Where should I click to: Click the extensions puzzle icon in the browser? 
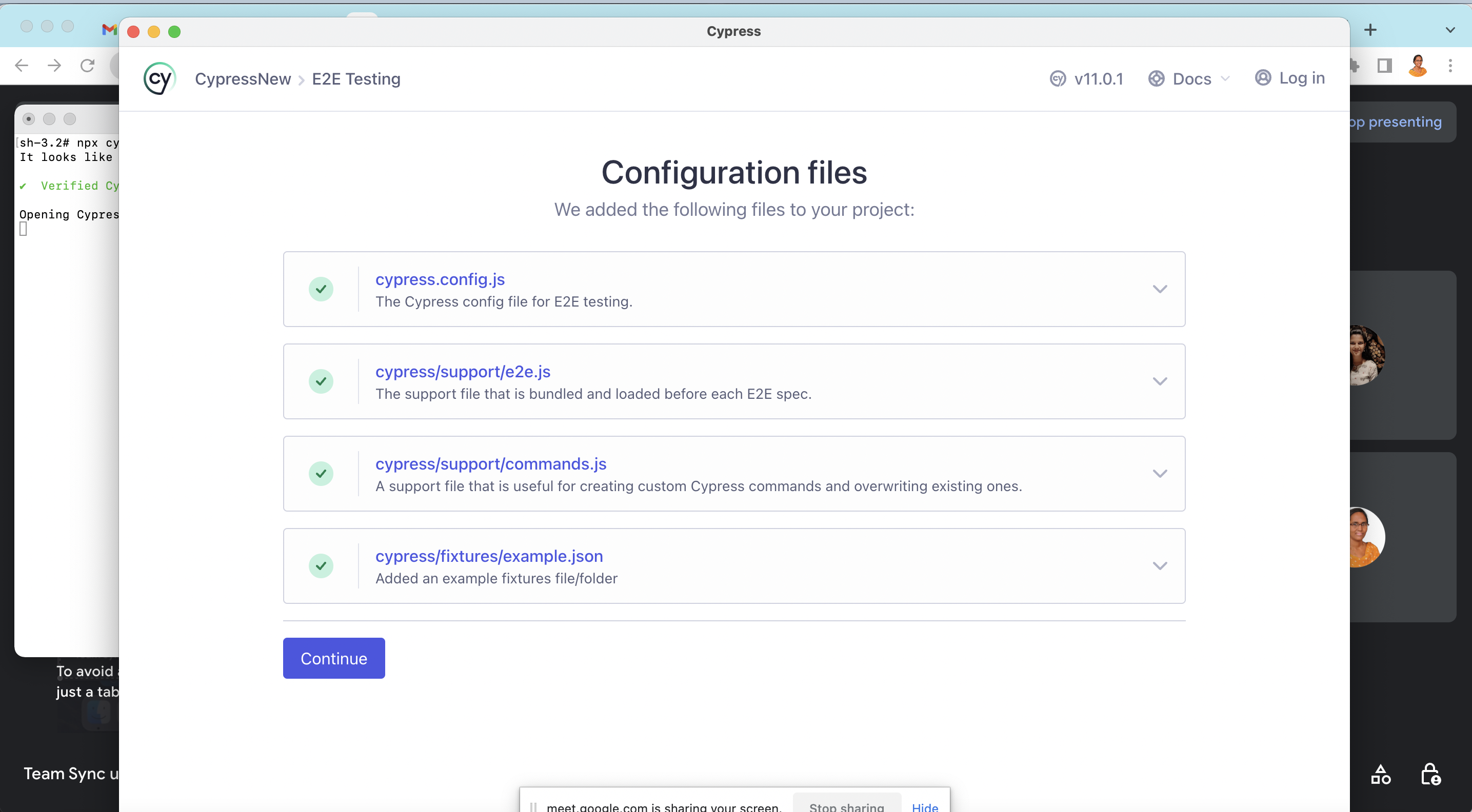coord(1354,66)
